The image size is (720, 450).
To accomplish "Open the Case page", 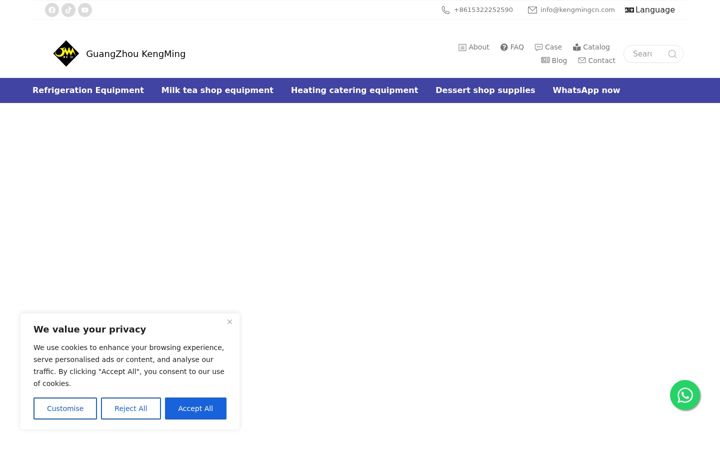I will pyautogui.click(x=548, y=47).
